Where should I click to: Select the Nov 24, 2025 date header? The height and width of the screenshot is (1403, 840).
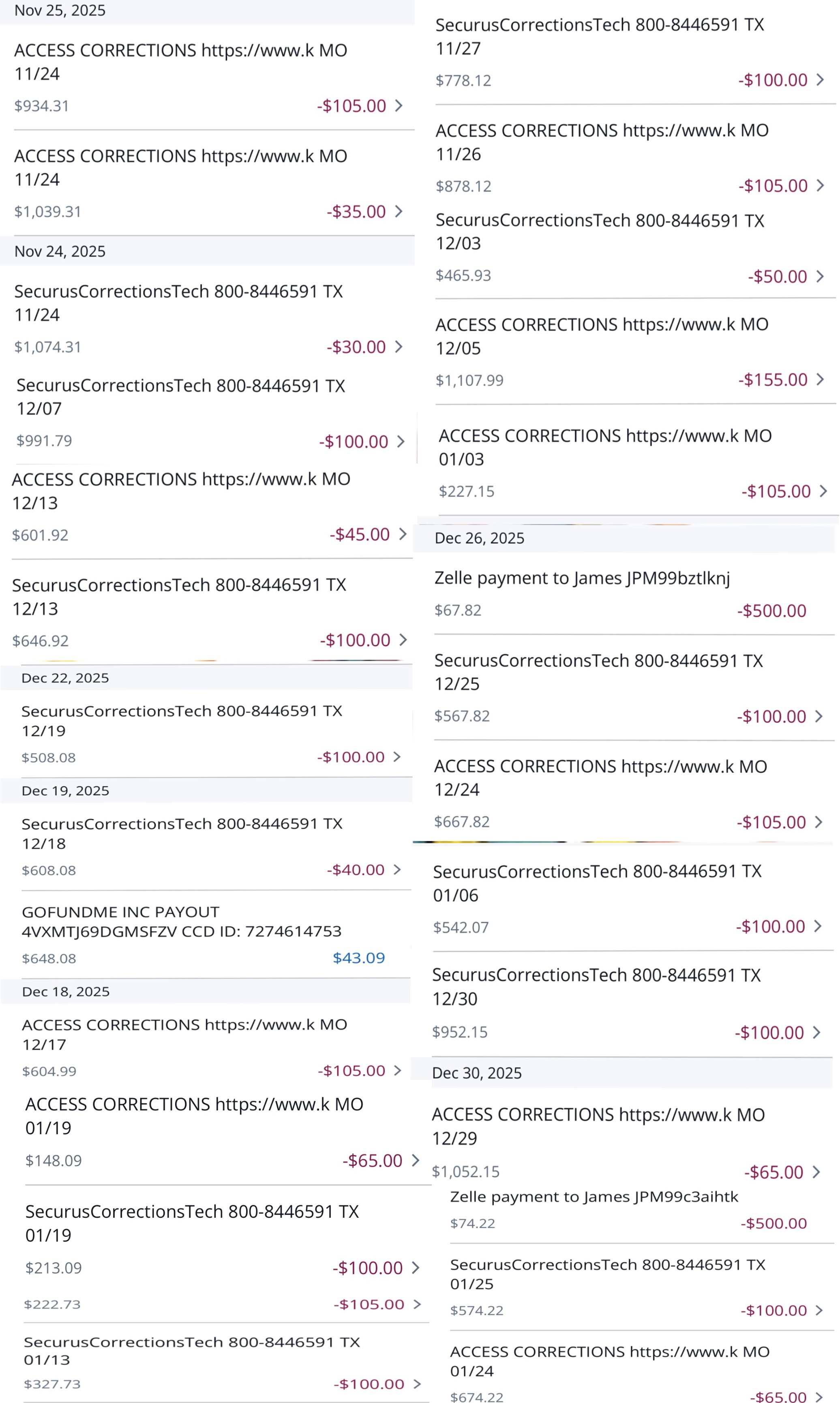60,251
